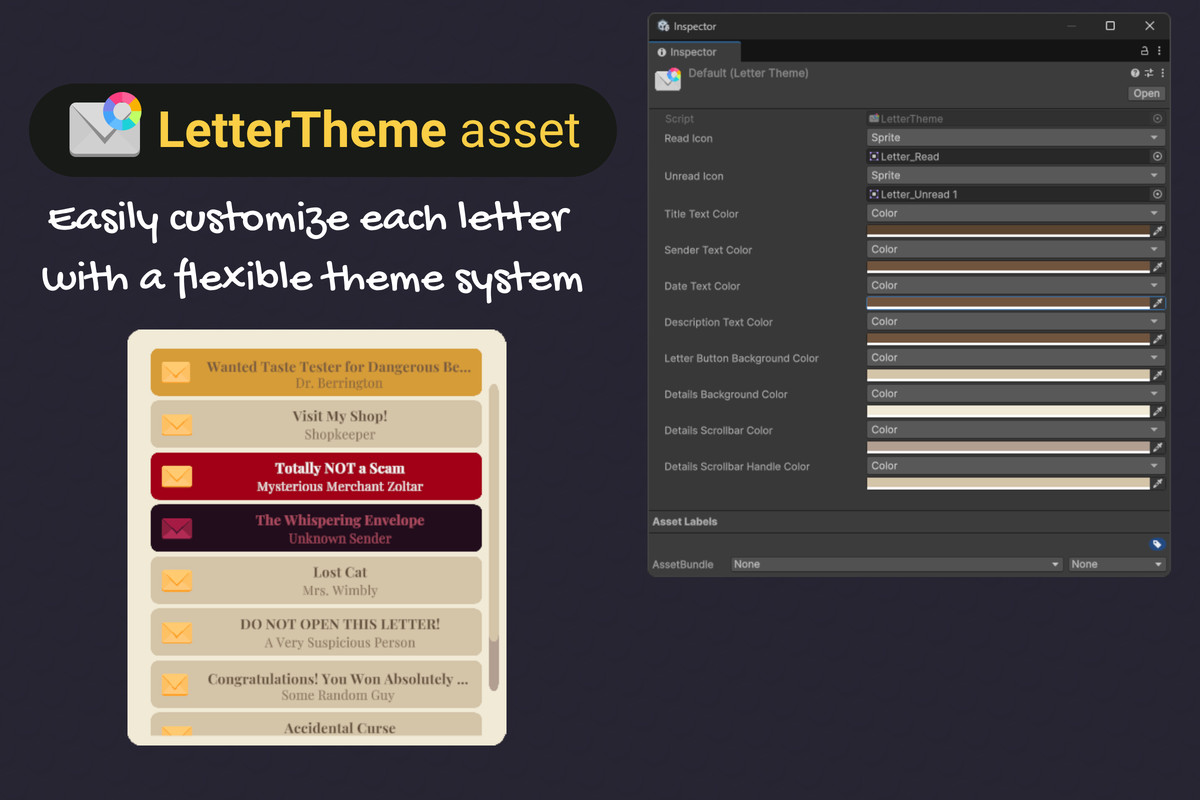Collapse the Asset Labels section

pos(685,521)
